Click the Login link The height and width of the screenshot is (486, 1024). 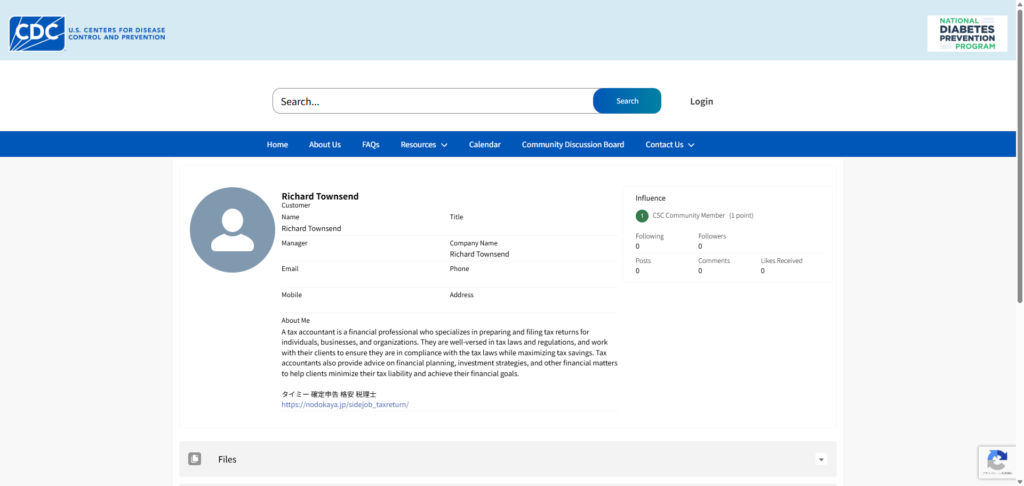click(701, 101)
